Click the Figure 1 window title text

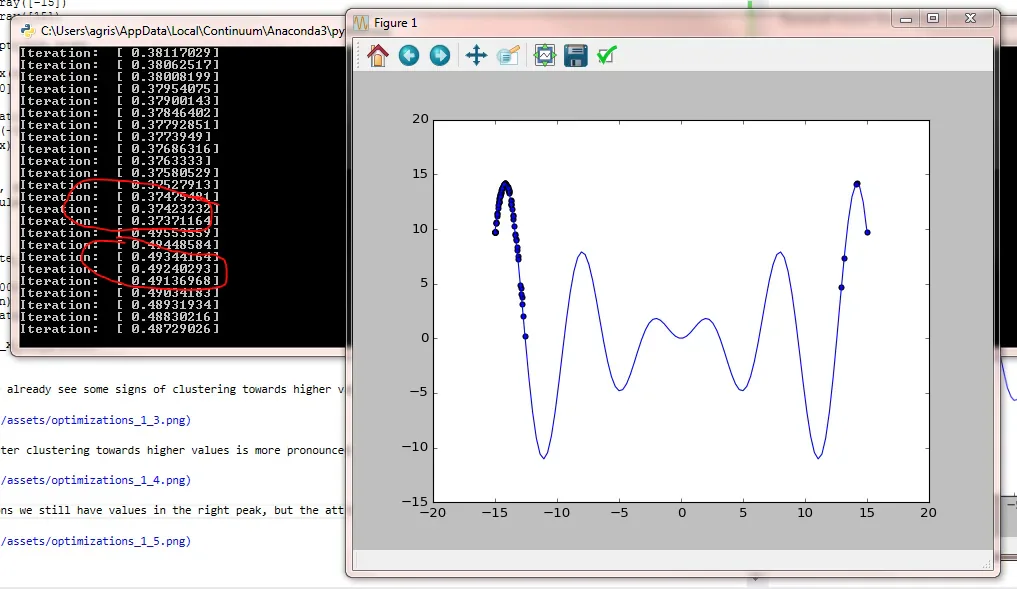(x=396, y=23)
